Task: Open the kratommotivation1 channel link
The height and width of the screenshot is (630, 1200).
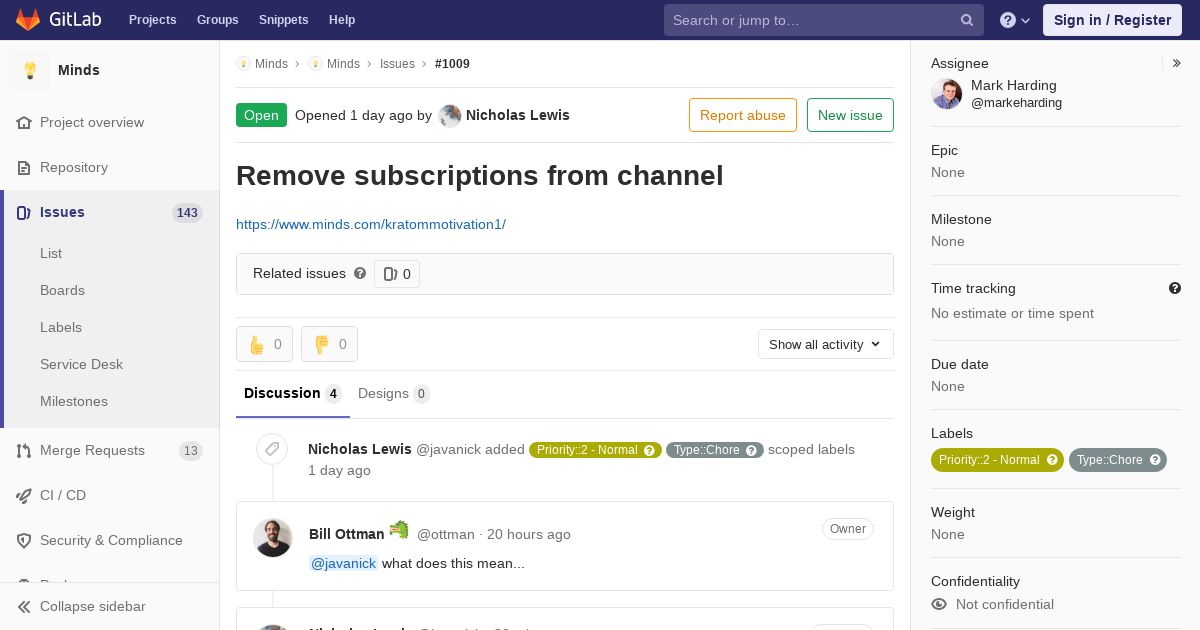Action: [x=371, y=224]
